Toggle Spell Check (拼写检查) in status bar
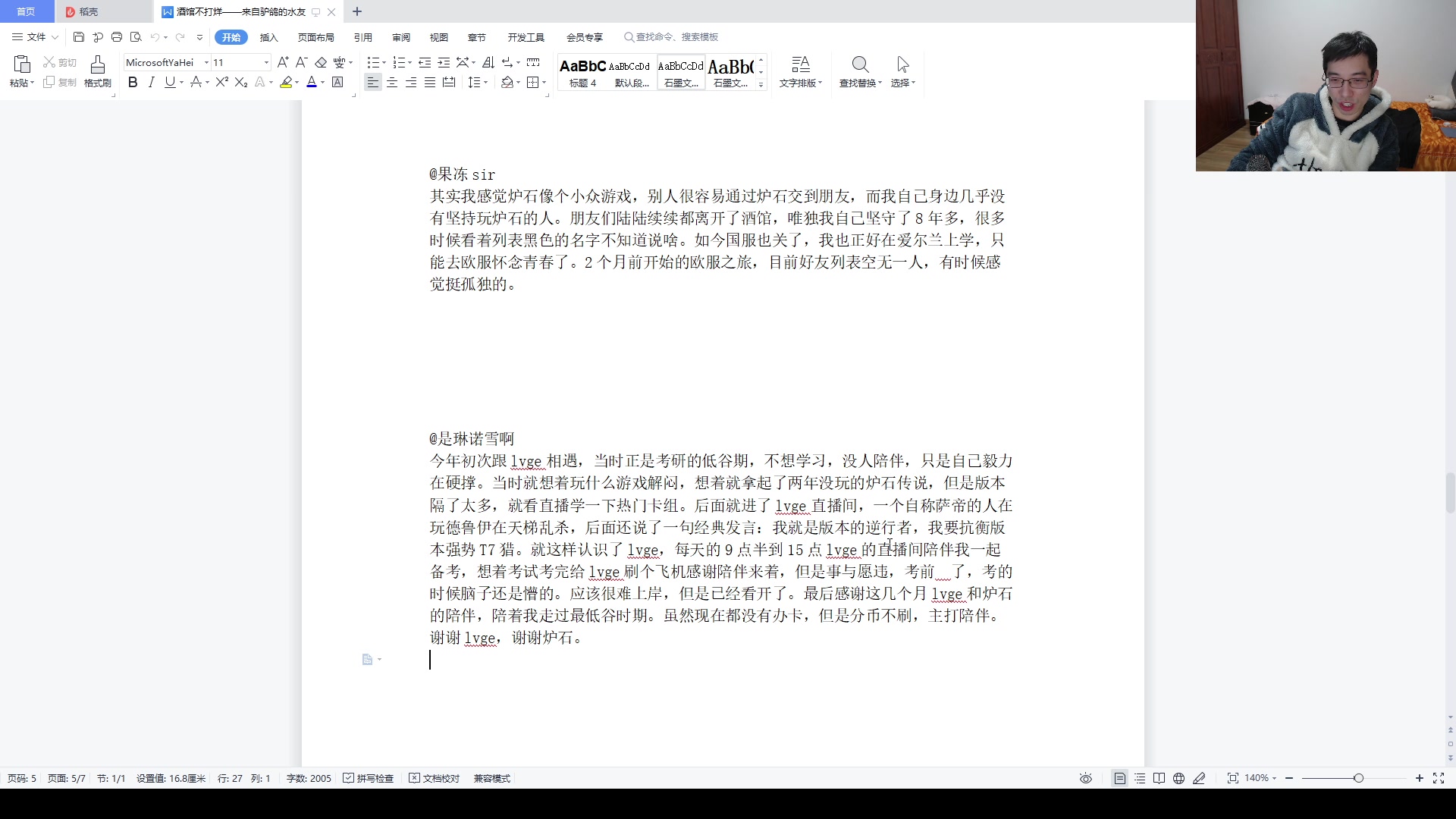This screenshot has width=1456, height=819. (369, 778)
